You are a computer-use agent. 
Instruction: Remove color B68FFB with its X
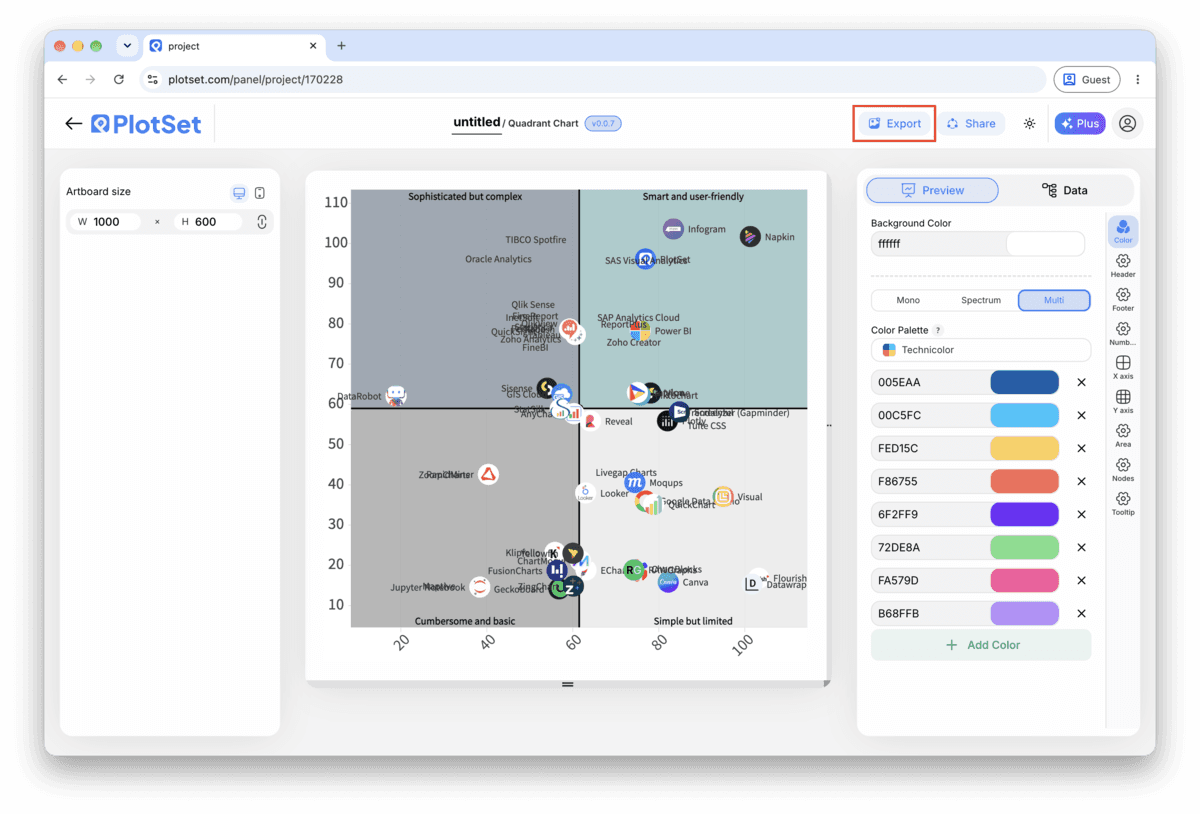click(x=1081, y=613)
